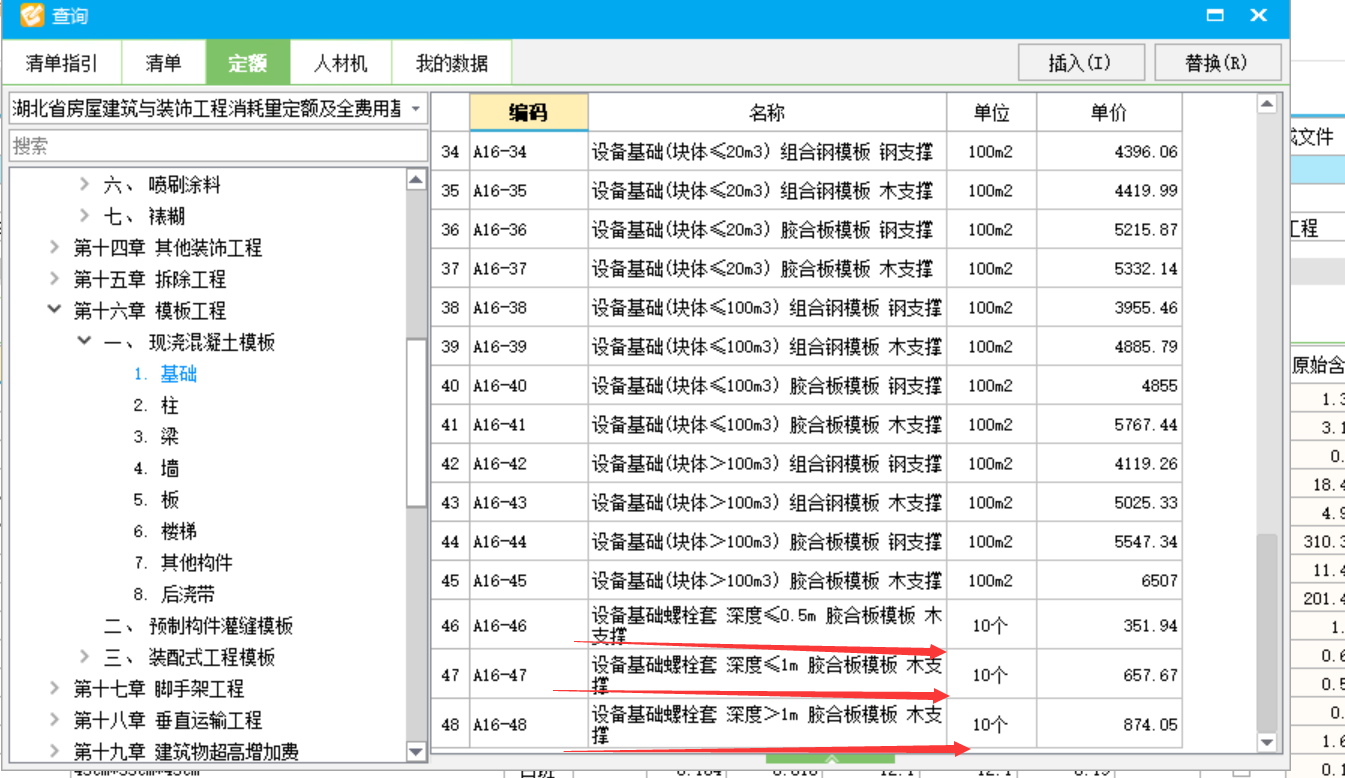Switch to the 清单 tab
Viewport: 1345px width, 778px height.
(x=164, y=63)
